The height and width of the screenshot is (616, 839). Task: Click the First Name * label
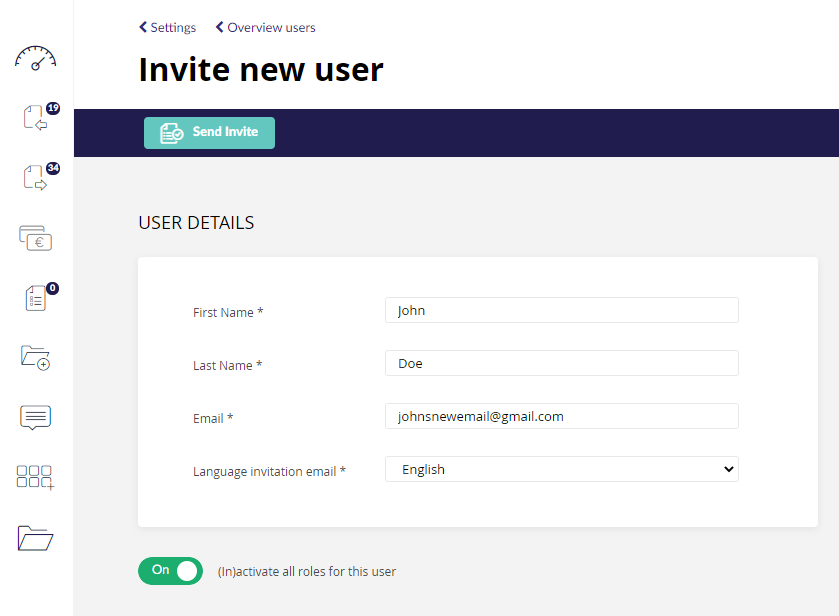pos(228,313)
